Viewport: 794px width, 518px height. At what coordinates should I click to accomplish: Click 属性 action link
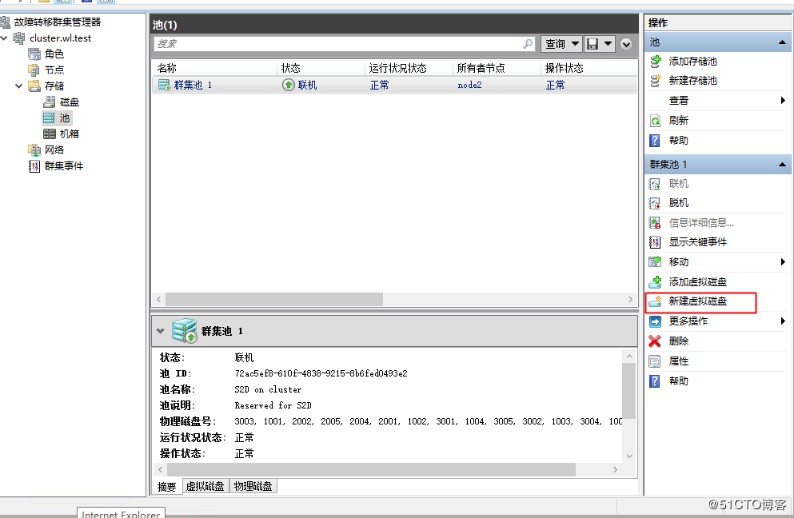click(679, 361)
